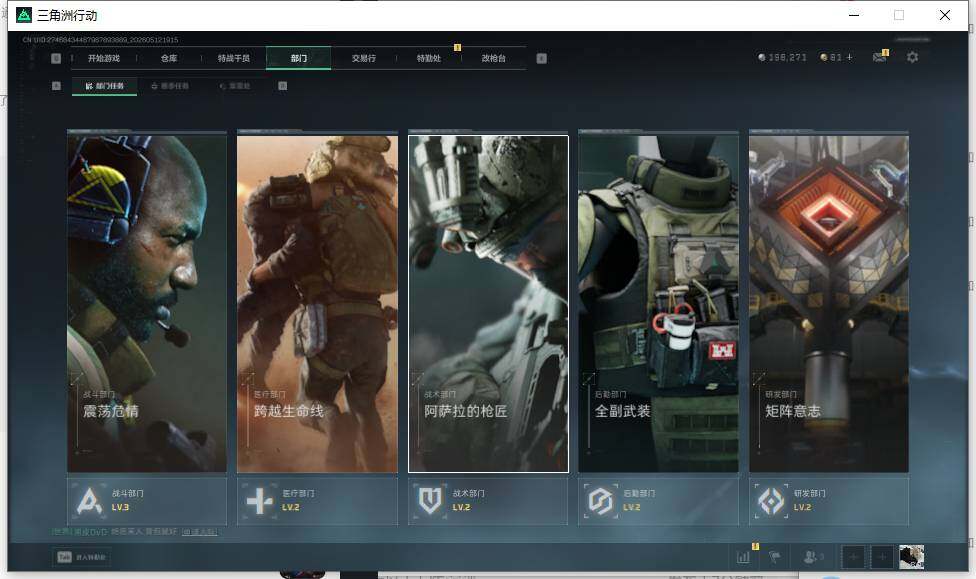Click the plus to add premium currency

tap(849, 57)
